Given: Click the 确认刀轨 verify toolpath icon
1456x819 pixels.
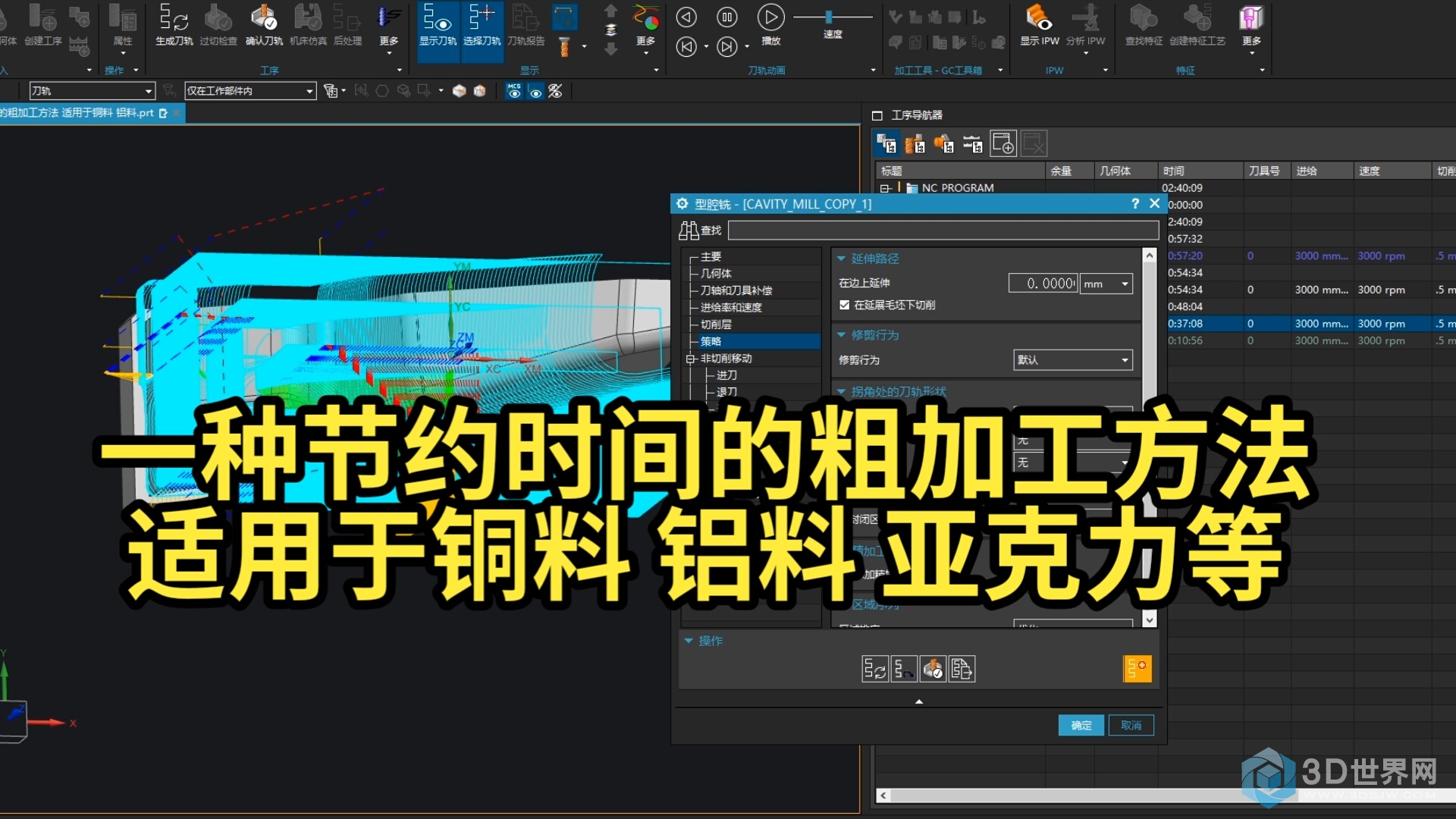Looking at the screenshot, I should tap(264, 24).
